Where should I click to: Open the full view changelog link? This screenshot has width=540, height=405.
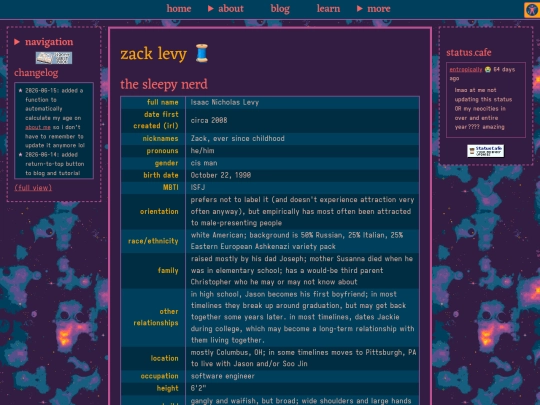pos(33,188)
